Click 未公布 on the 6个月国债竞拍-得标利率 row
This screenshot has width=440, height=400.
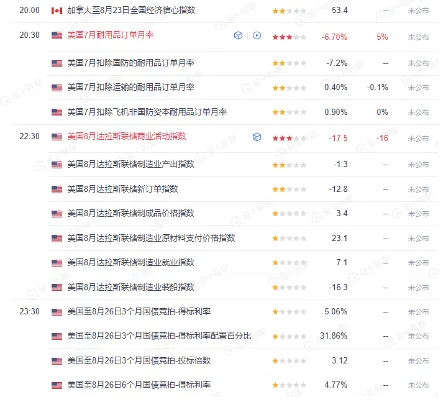click(418, 386)
